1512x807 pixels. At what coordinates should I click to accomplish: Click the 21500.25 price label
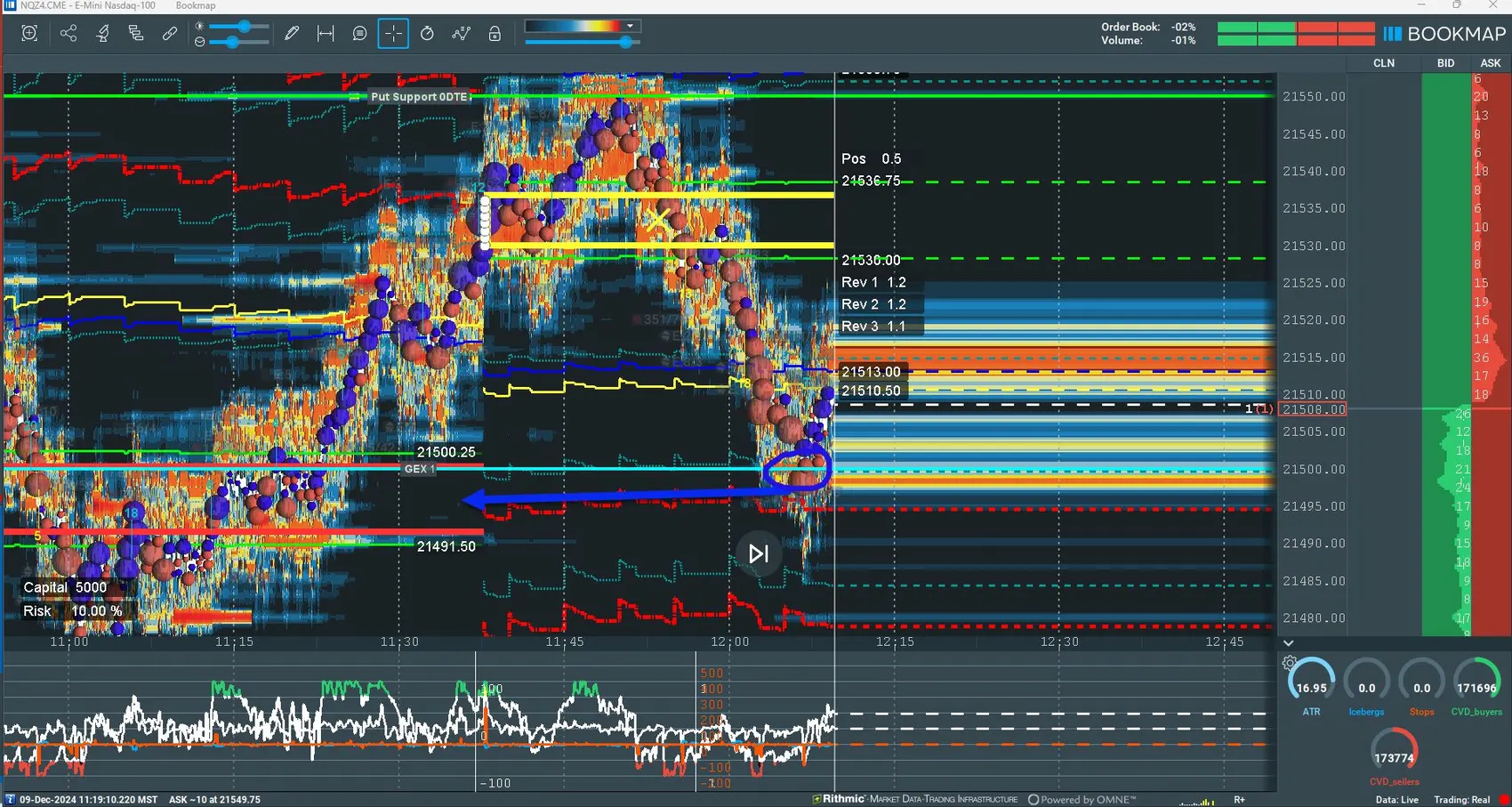(x=446, y=452)
